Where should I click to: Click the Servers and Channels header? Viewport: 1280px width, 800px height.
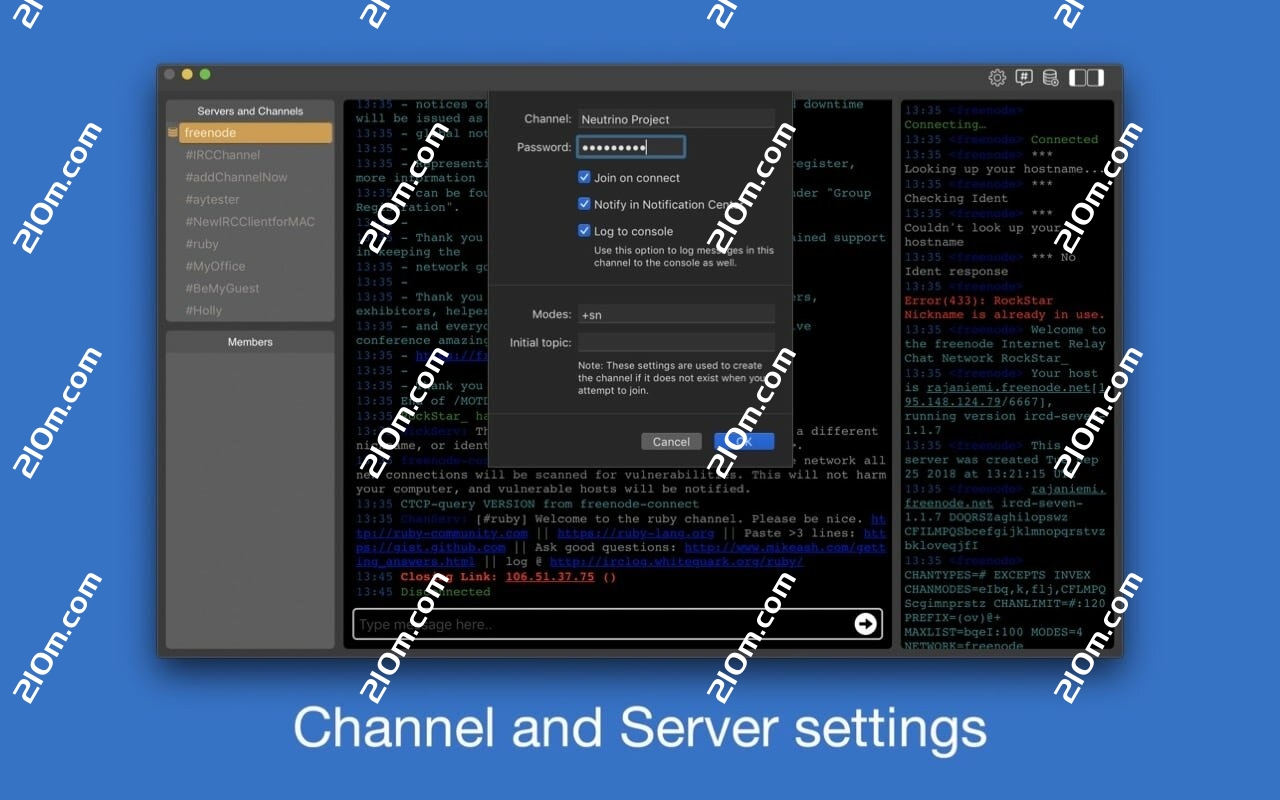tap(250, 111)
